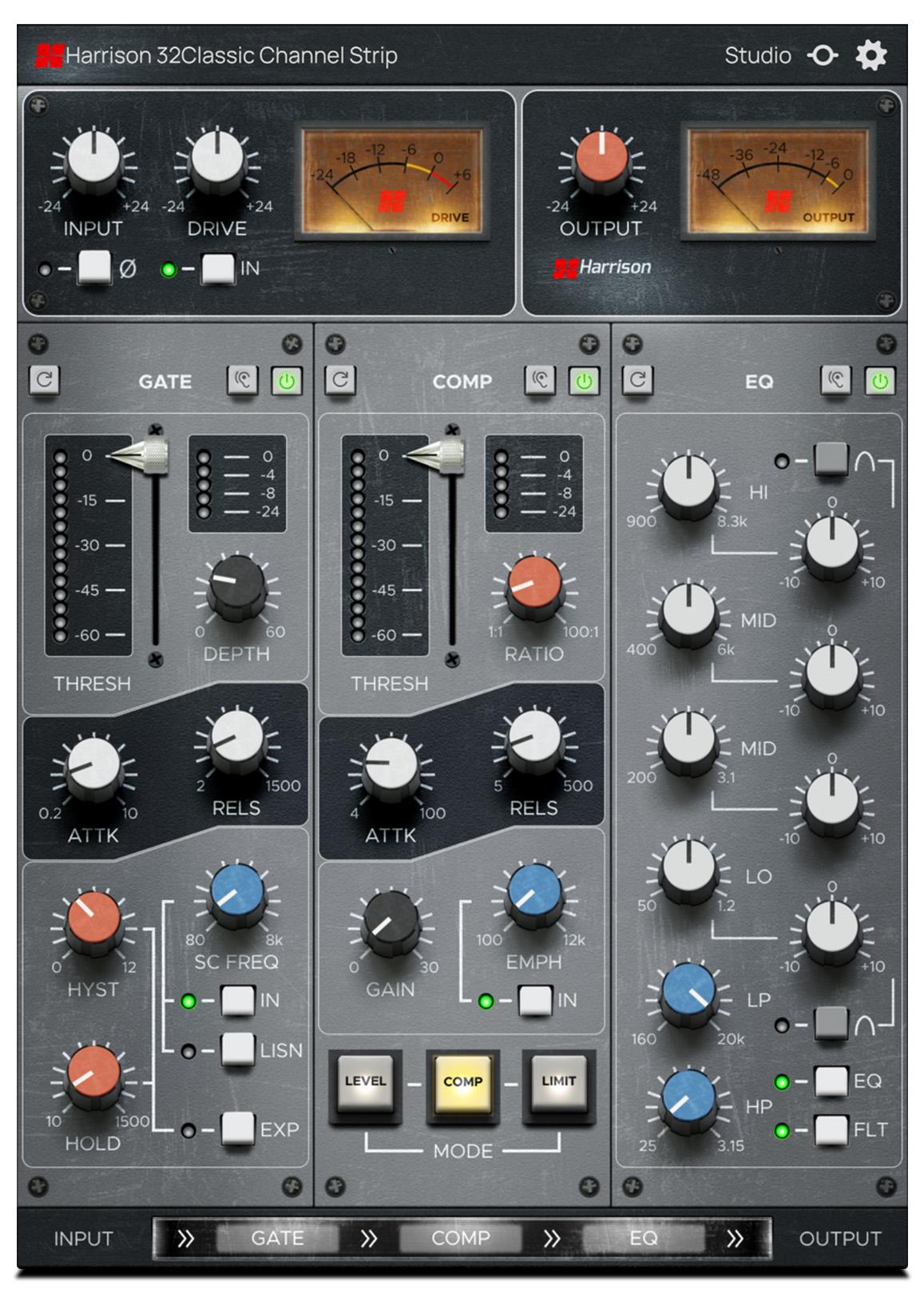The width and height of the screenshot is (924, 1289).
Task: Click the compressor RATIO knob
Action: coord(534,587)
